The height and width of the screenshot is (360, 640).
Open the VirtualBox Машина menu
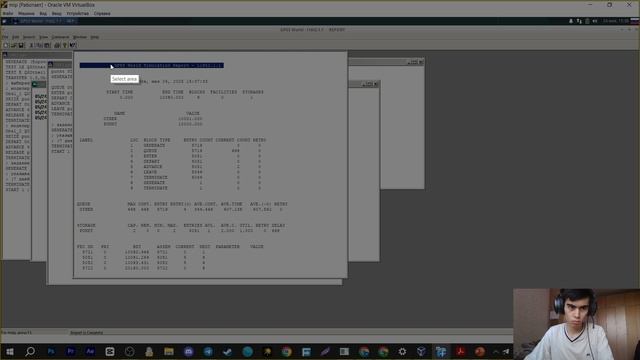coord(26,13)
